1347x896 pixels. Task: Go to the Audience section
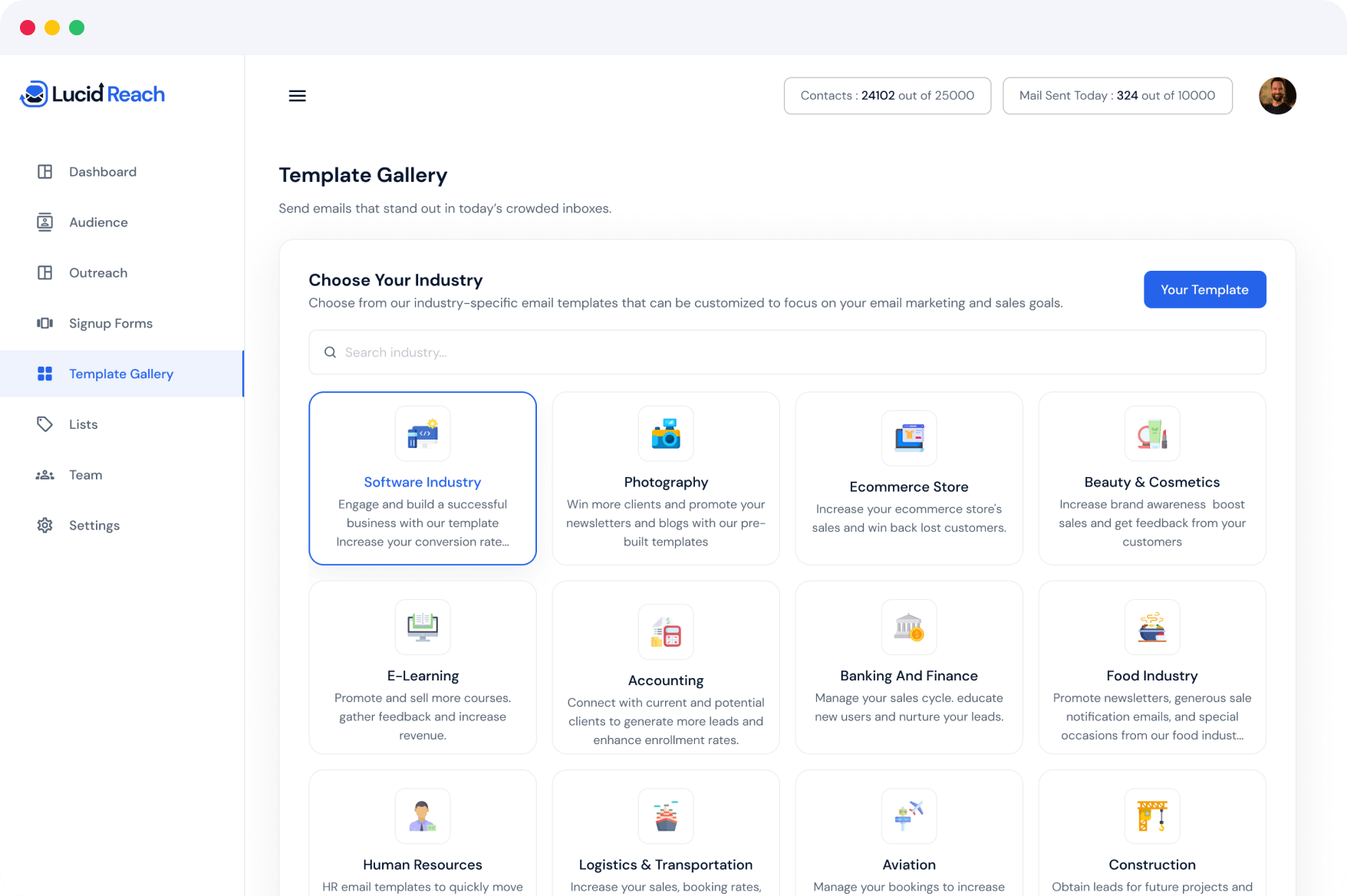coord(98,222)
